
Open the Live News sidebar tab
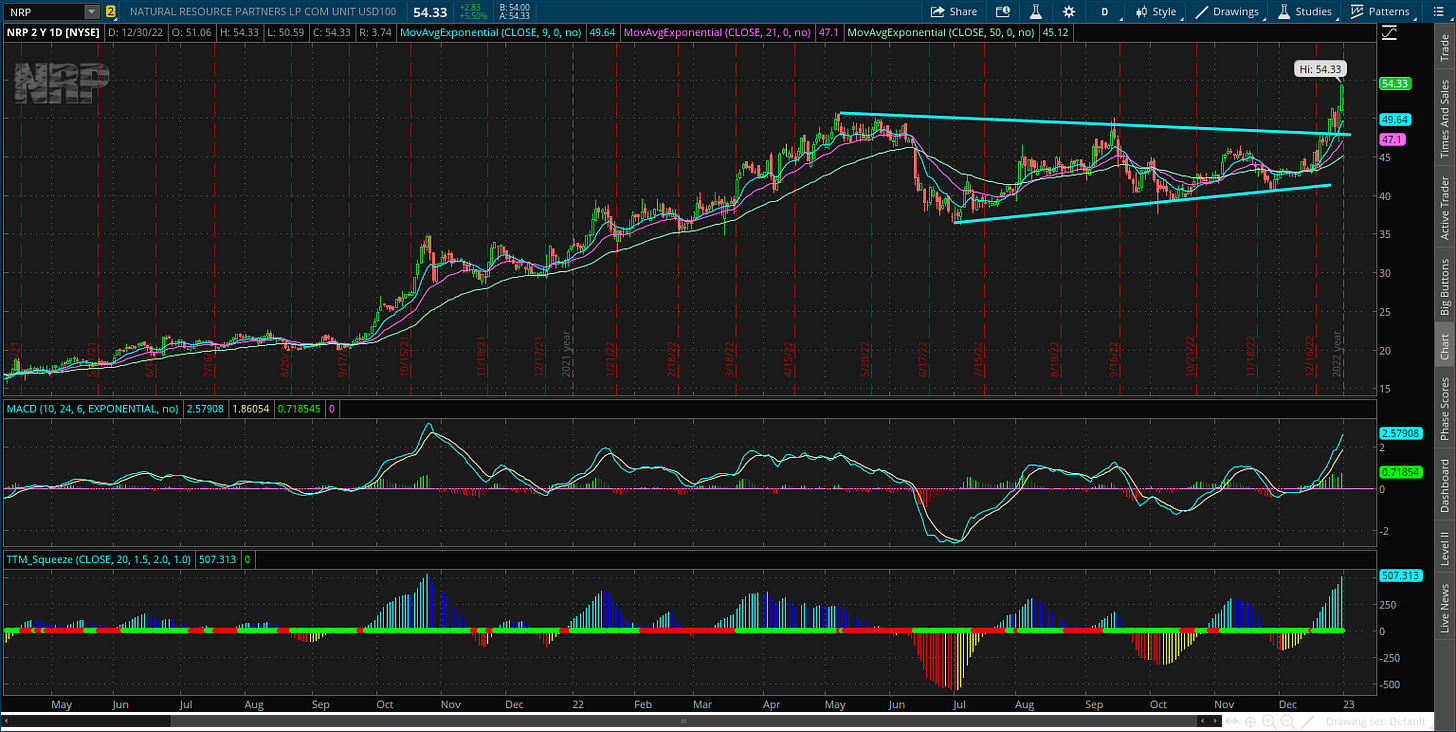(x=1444, y=607)
